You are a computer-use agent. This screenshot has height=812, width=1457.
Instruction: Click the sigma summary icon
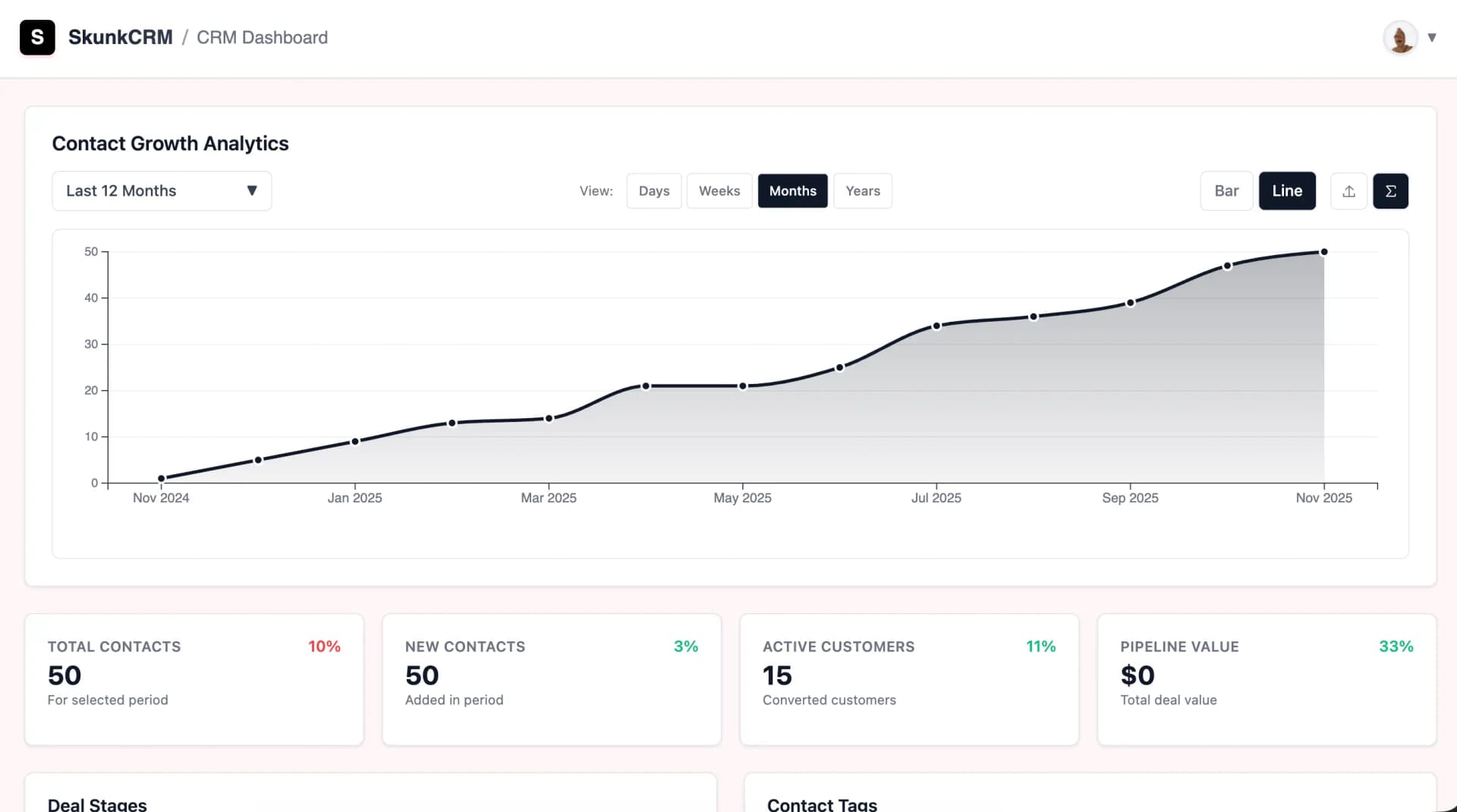tap(1391, 190)
